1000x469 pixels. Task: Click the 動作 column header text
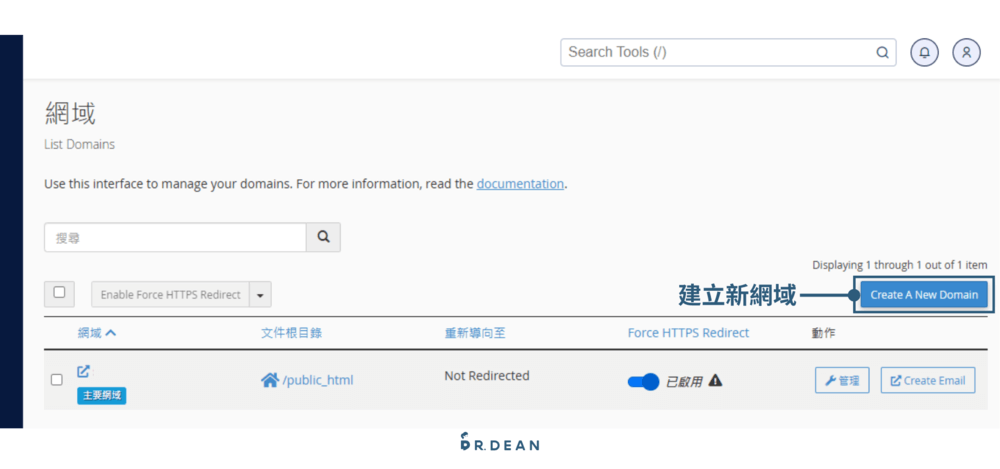click(x=823, y=332)
